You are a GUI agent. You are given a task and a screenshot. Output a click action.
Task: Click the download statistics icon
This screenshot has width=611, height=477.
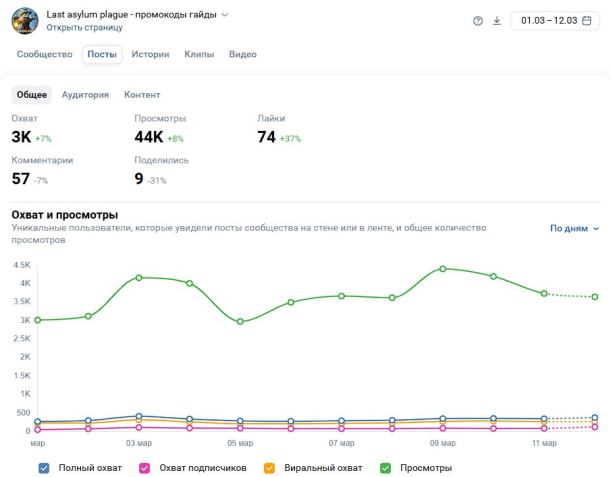click(x=497, y=21)
